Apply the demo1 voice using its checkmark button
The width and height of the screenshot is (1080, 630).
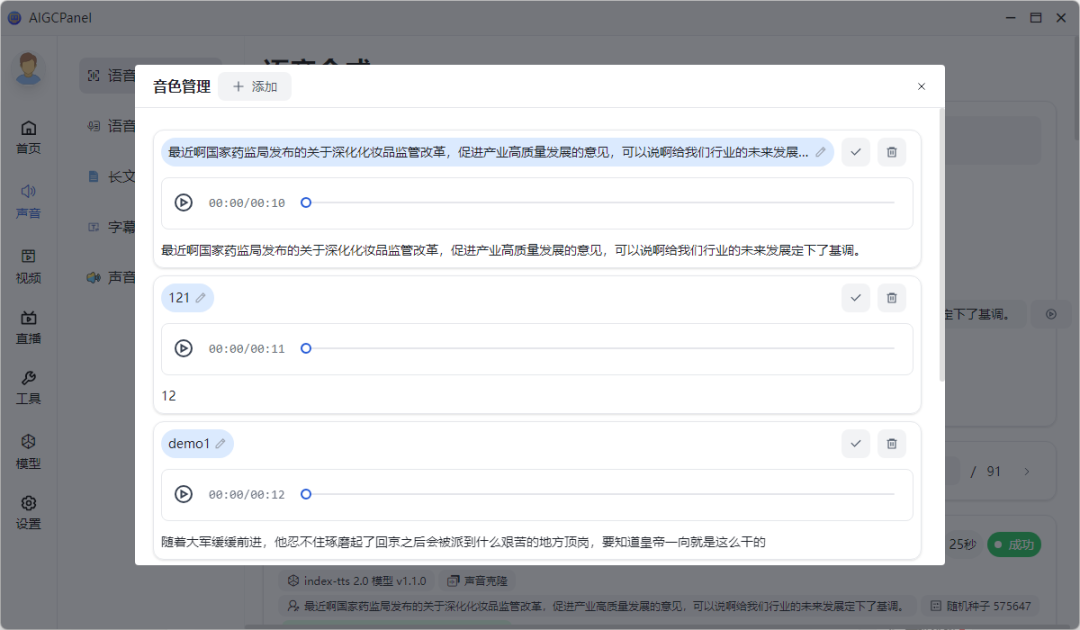tap(855, 443)
